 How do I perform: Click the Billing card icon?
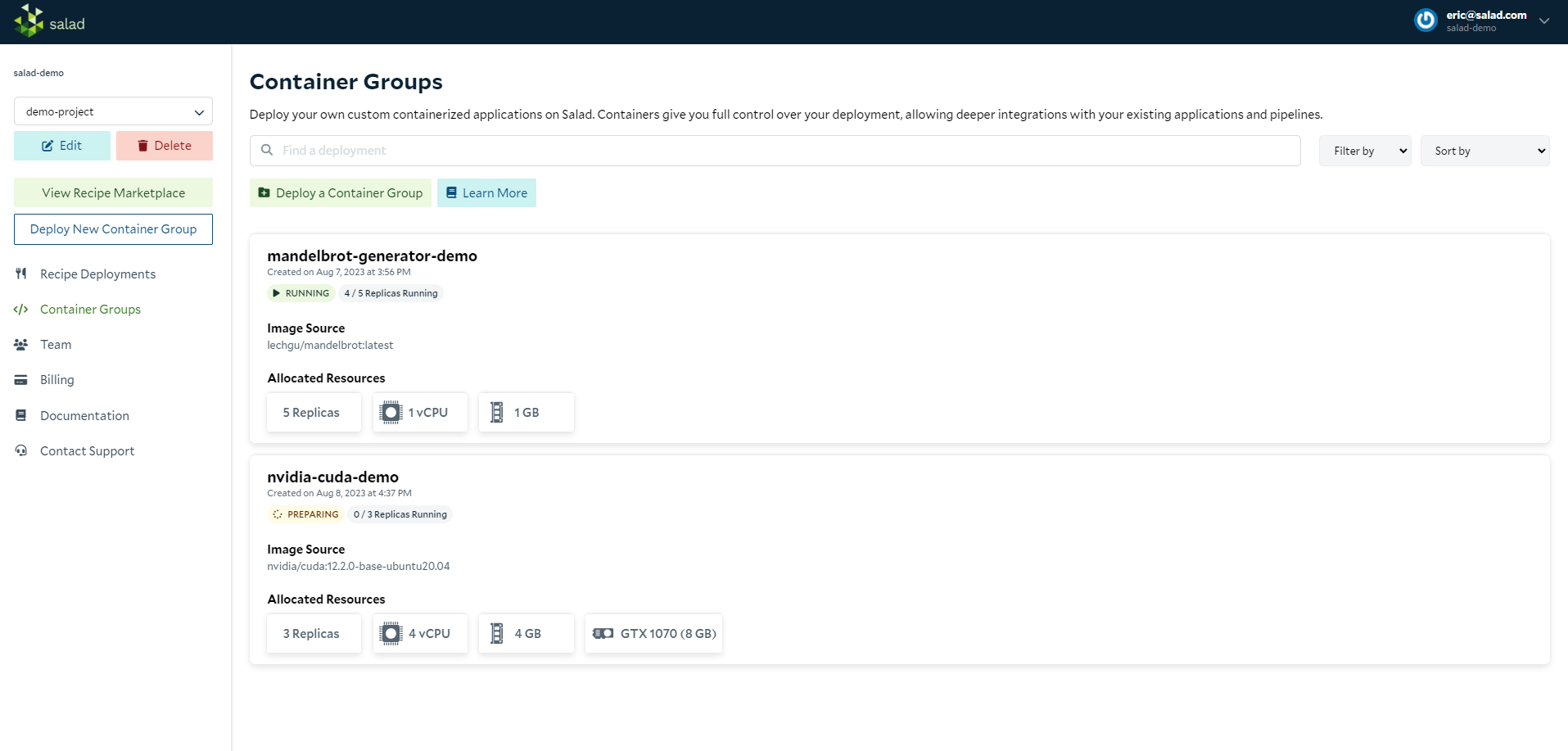[21, 380]
